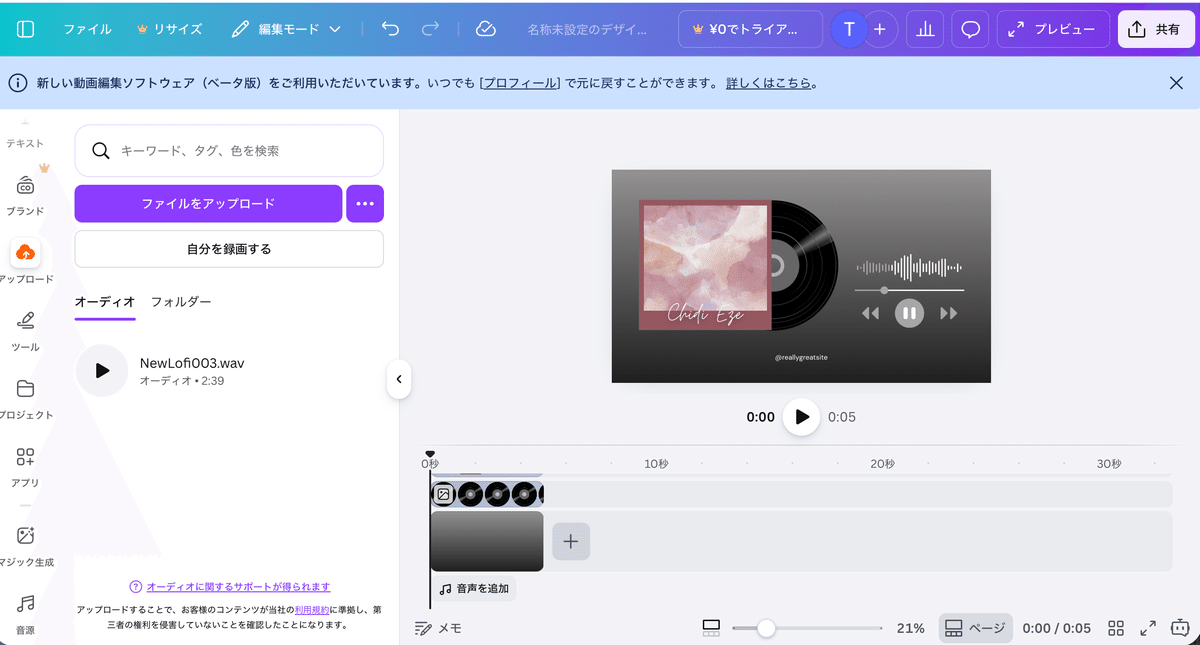The image size is (1200, 645).
Task: Click the undo arrow icon
Action: pyautogui.click(x=390, y=29)
